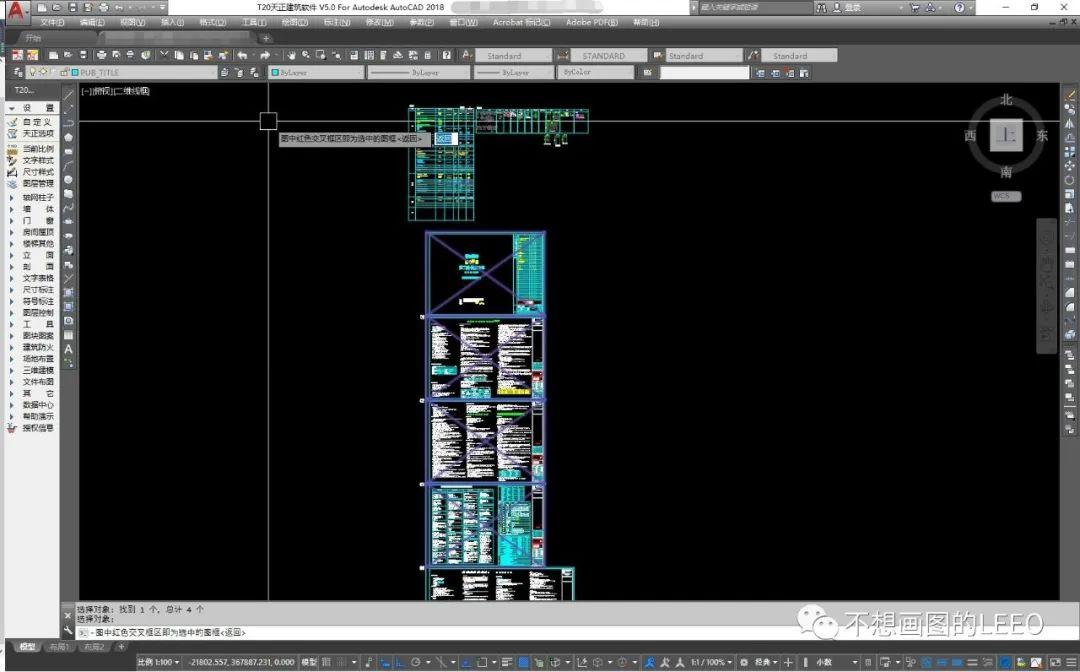Click the Autodesk App Store cart icon
Viewport: 1080px width, 672px height.
point(915,8)
